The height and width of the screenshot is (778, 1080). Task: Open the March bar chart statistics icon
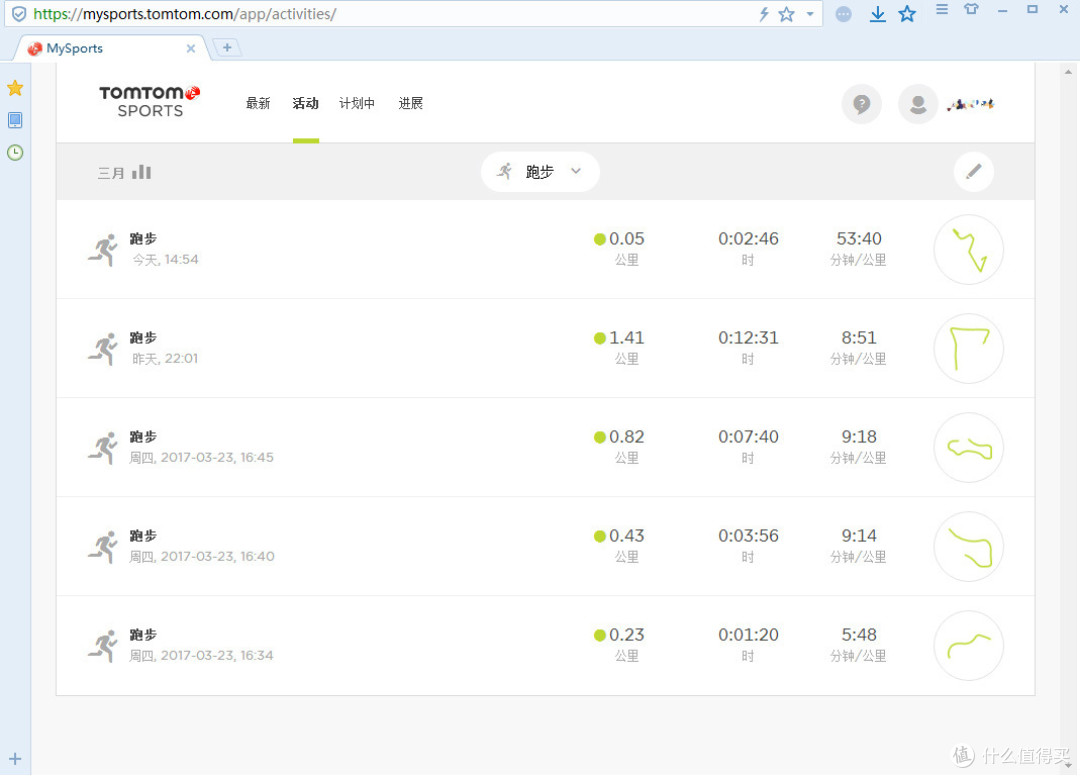coord(141,171)
